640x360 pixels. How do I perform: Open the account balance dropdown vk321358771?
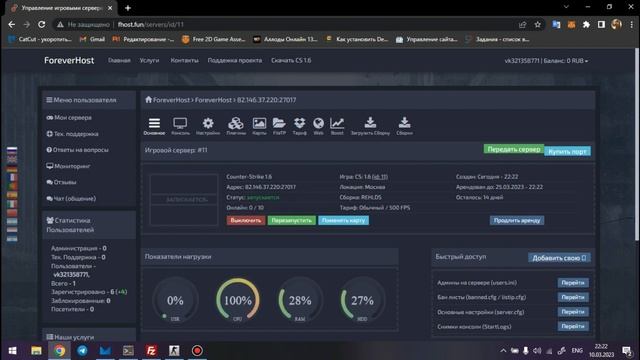coord(546,60)
